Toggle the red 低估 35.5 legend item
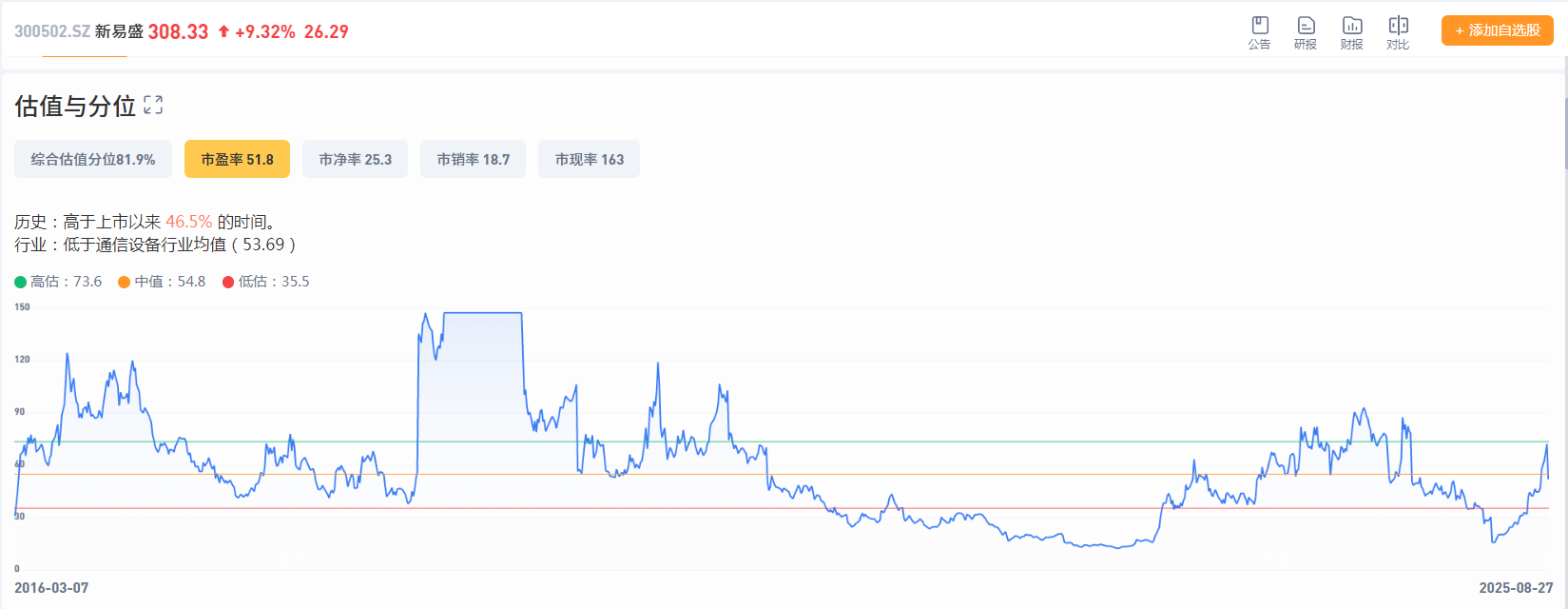The width and height of the screenshot is (1568, 609). coord(265,282)
